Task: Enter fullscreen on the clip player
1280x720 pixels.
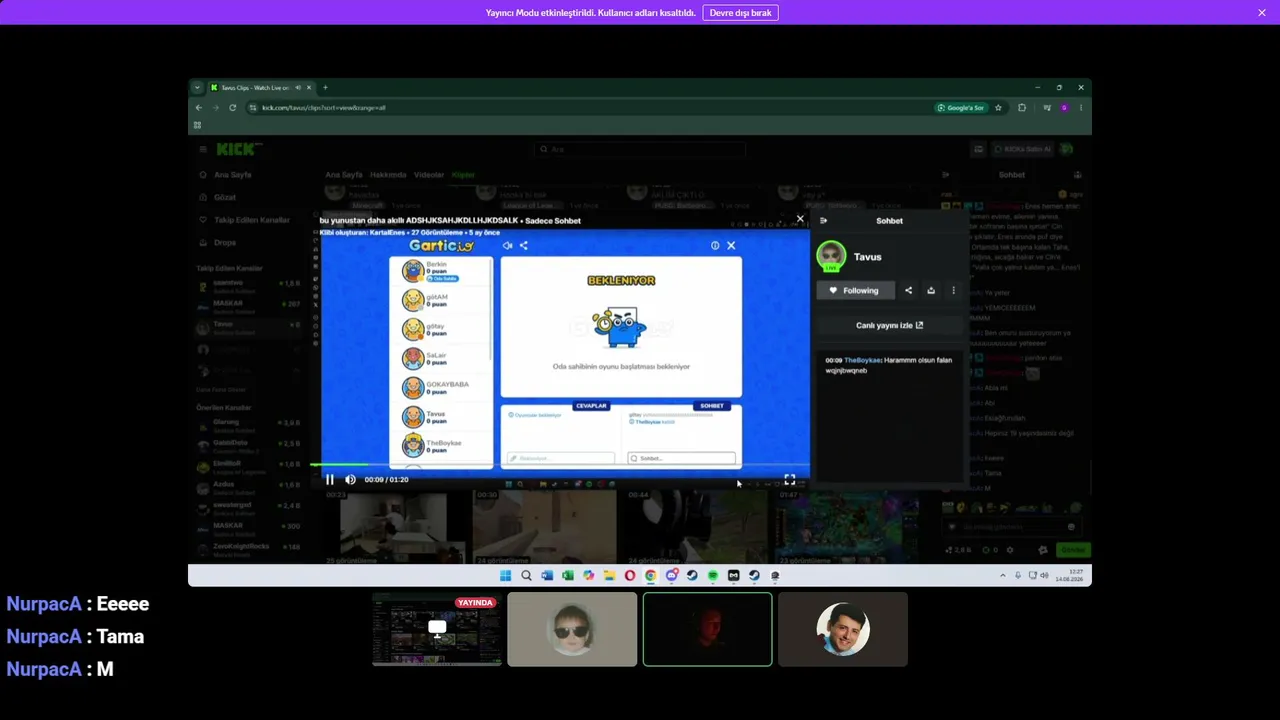Action: (790, 480)
